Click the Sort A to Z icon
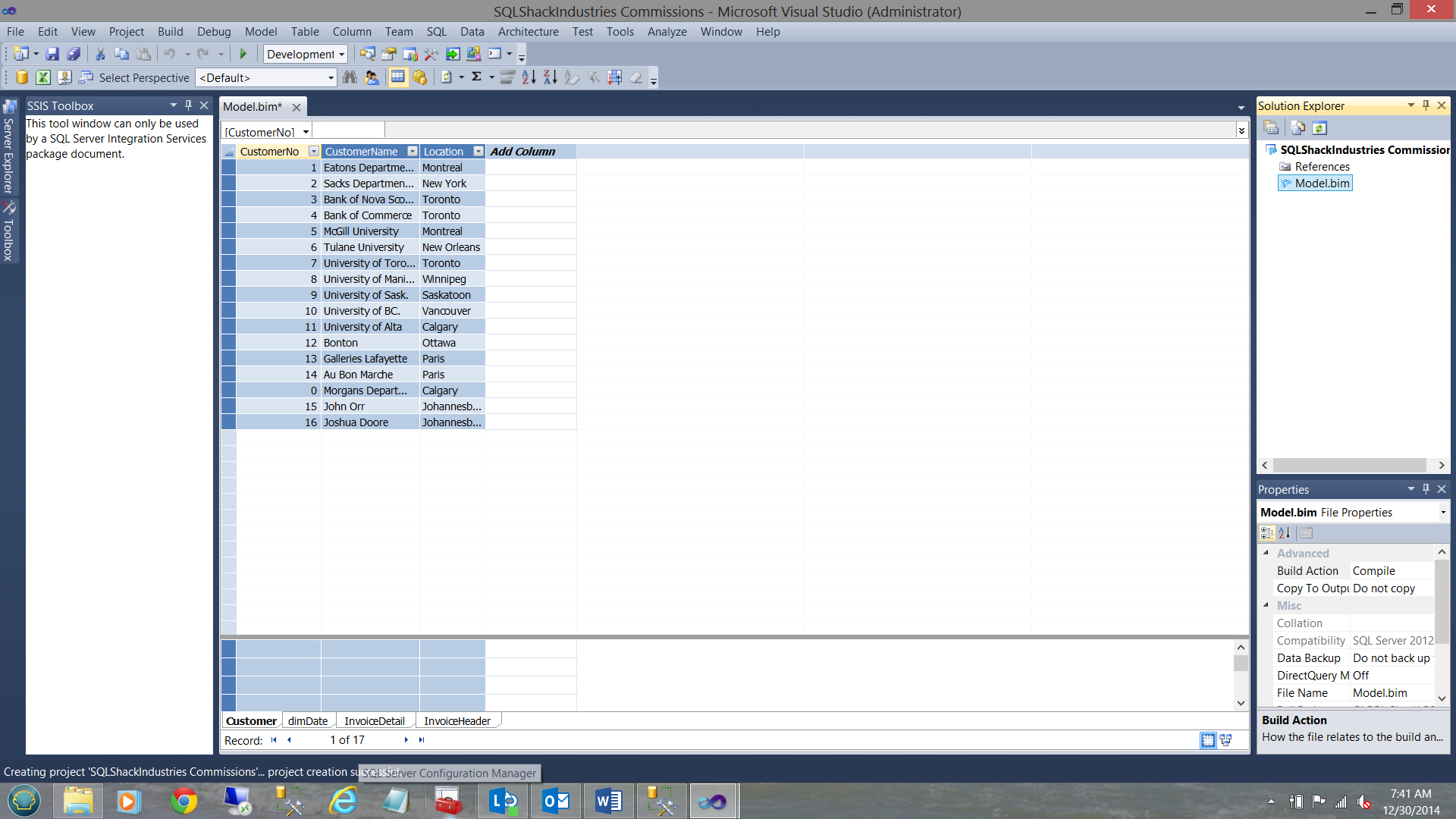1456x819 pixels. (x=529, y=77)
